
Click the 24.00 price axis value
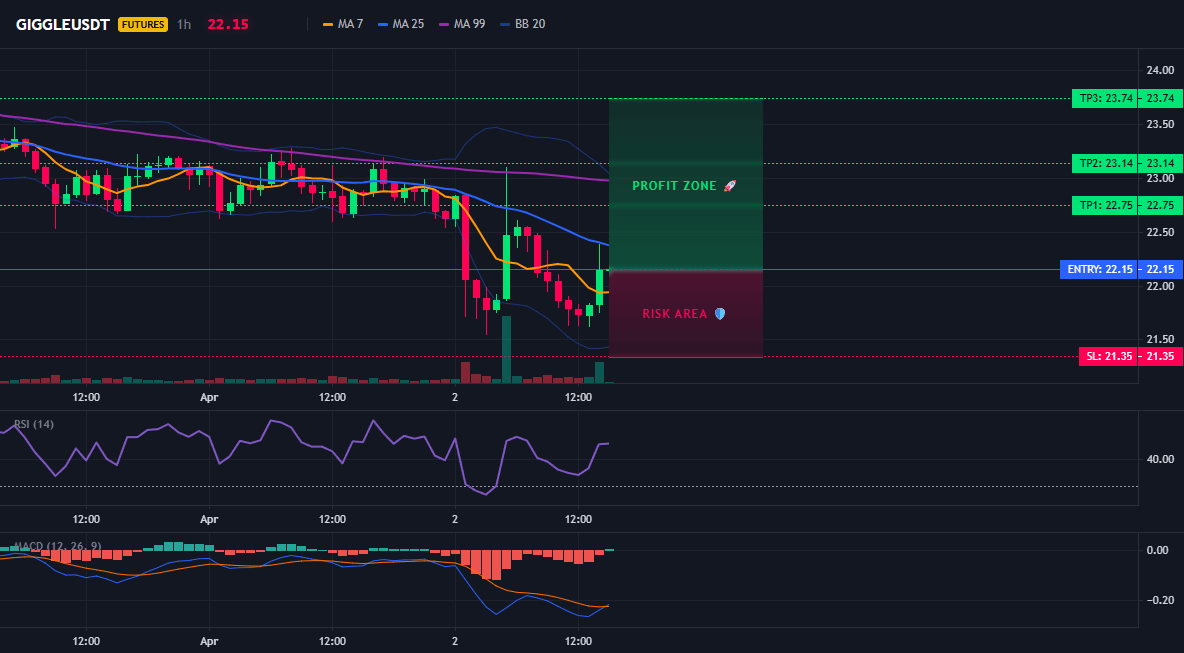pyautogui.click(x=1160, y=71)
